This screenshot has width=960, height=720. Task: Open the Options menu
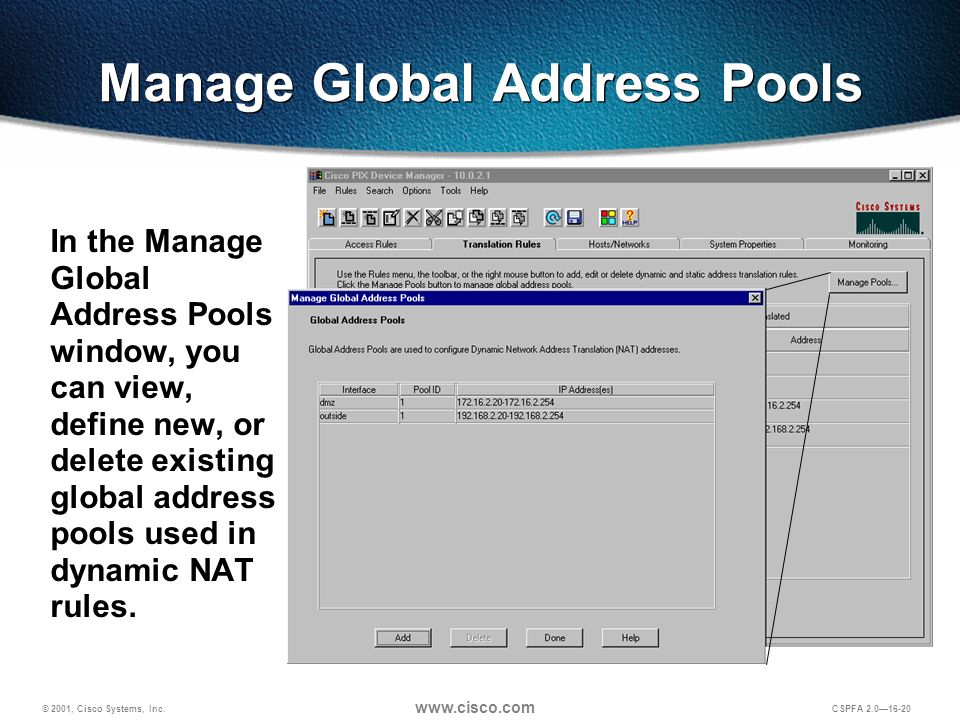point(416,191)
